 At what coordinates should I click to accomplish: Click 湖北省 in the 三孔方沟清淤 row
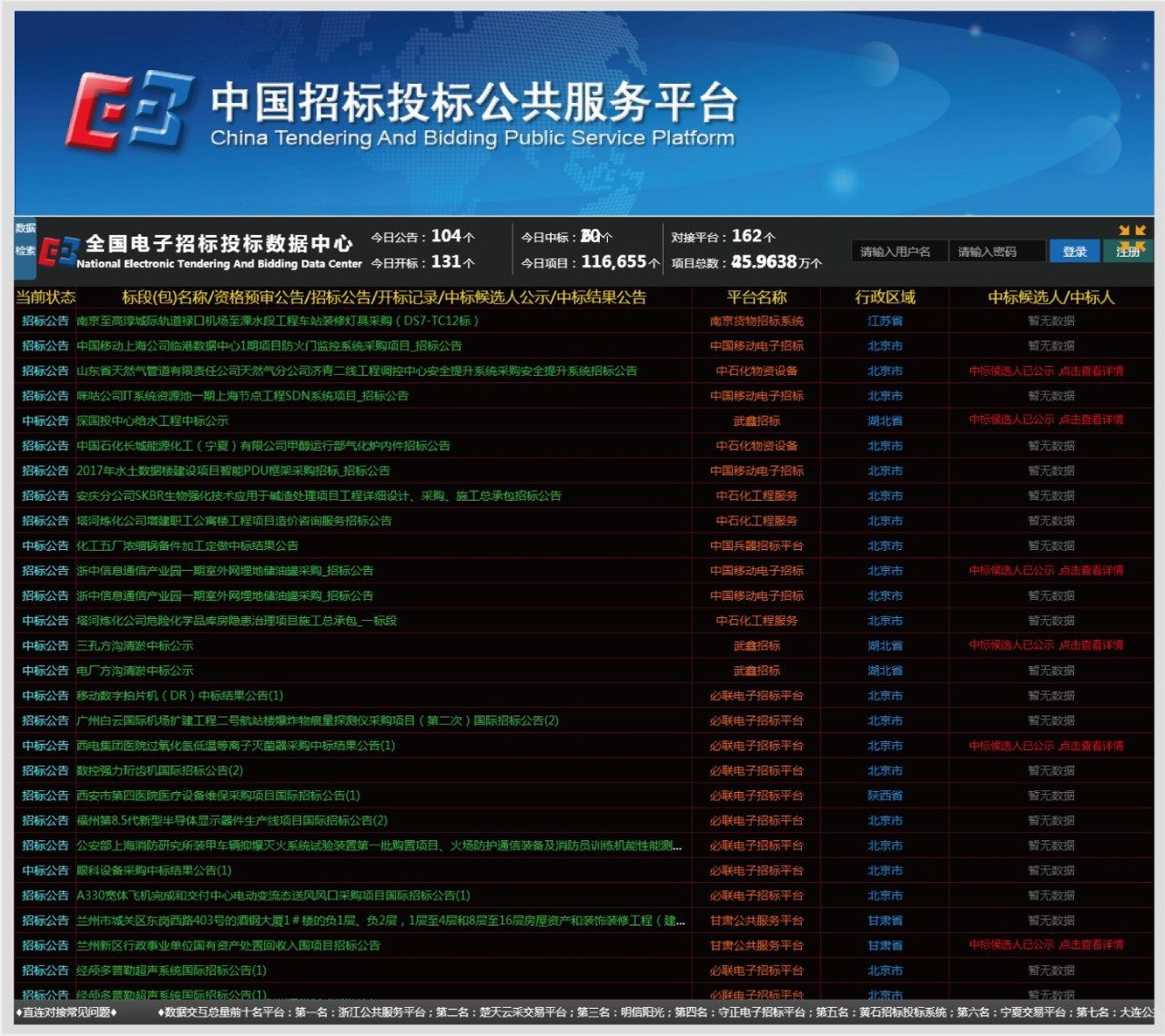[885, 645]
